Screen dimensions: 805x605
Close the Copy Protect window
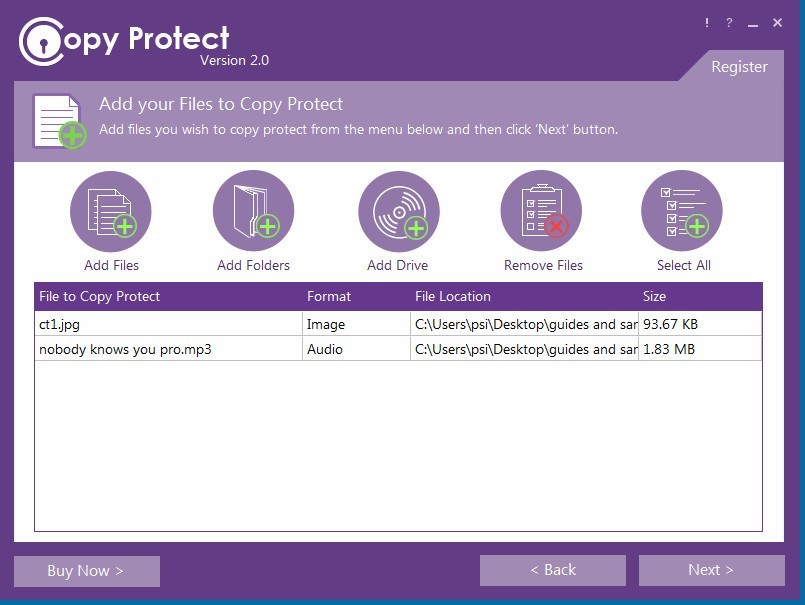pos(777,23)
